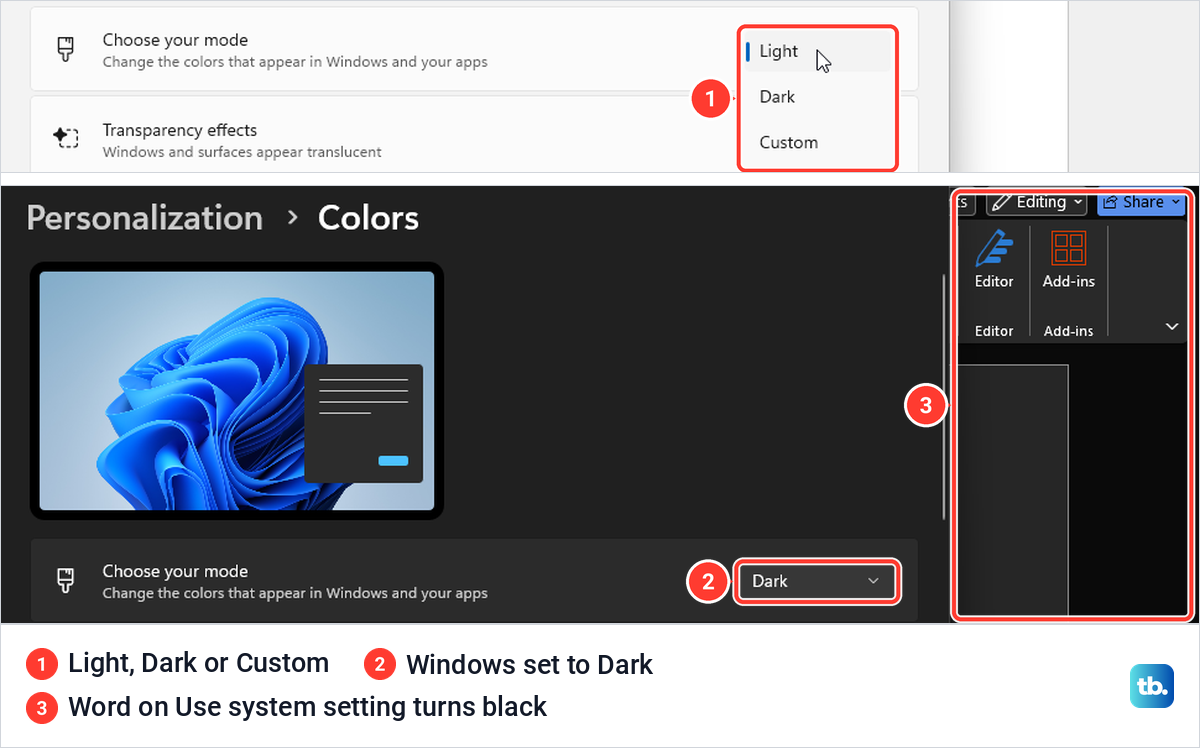The width and height of the screenshot is (1200, 748).
Task: Click the Editor group label
Action: coord(994,330)
